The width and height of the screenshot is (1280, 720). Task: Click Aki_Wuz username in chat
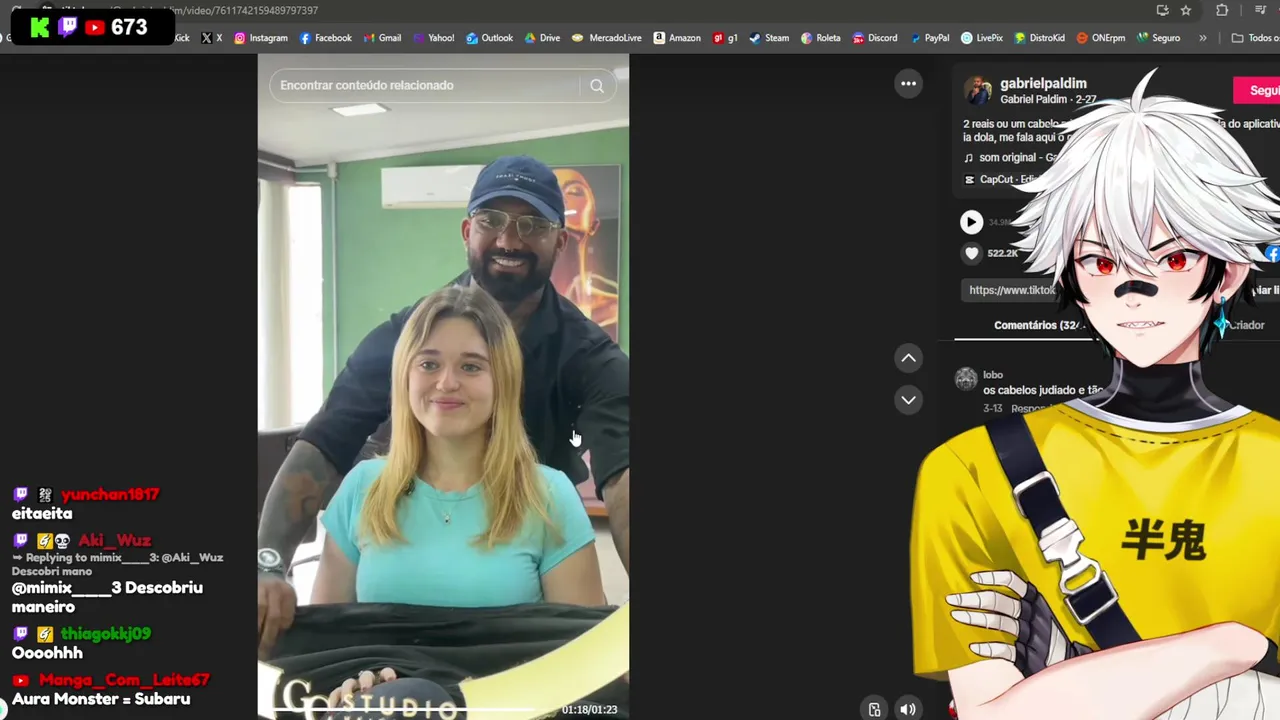click(115, 541)
